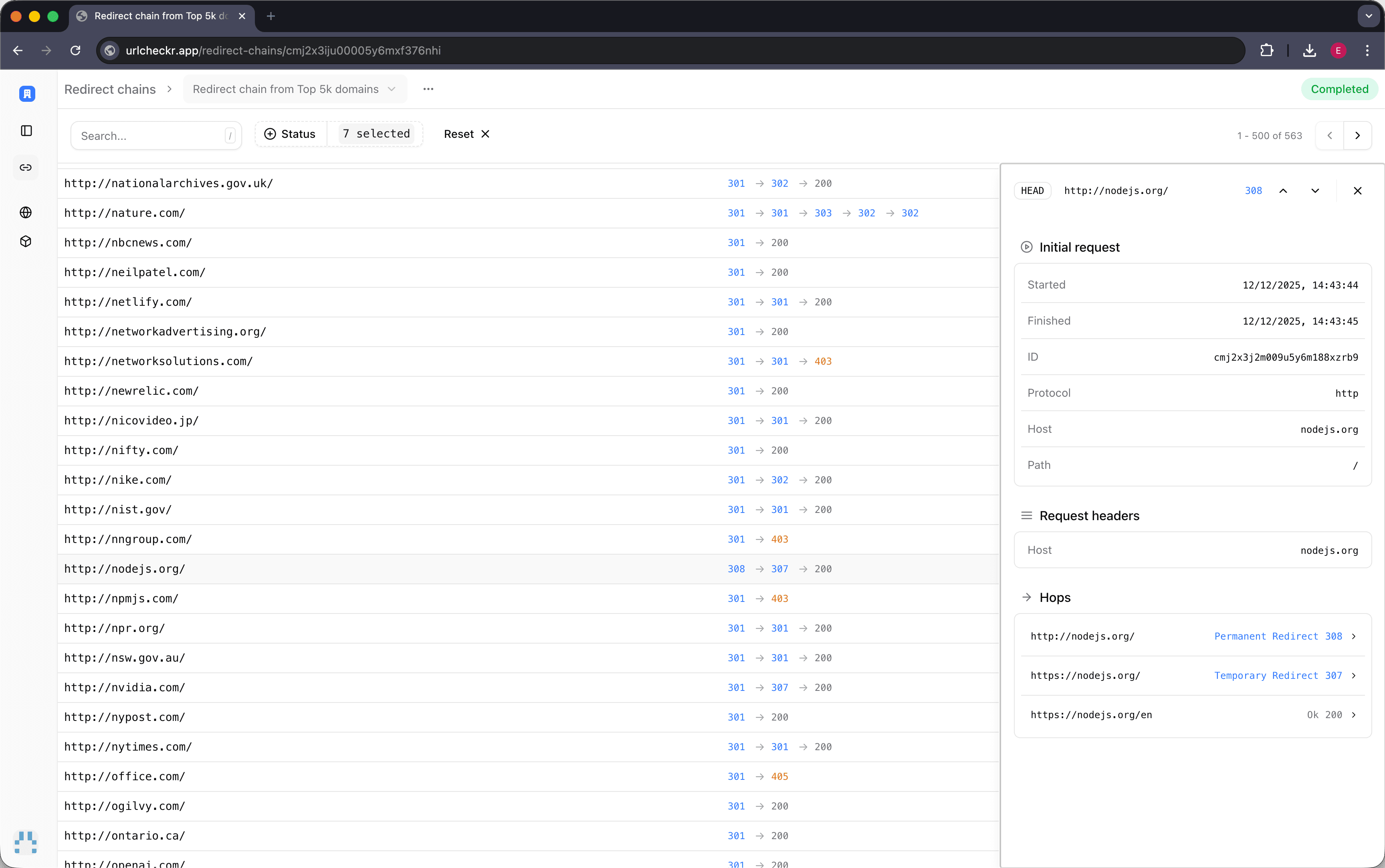Click the blue workspace icon at top left

pyautogui.click(x=26, y=94)
